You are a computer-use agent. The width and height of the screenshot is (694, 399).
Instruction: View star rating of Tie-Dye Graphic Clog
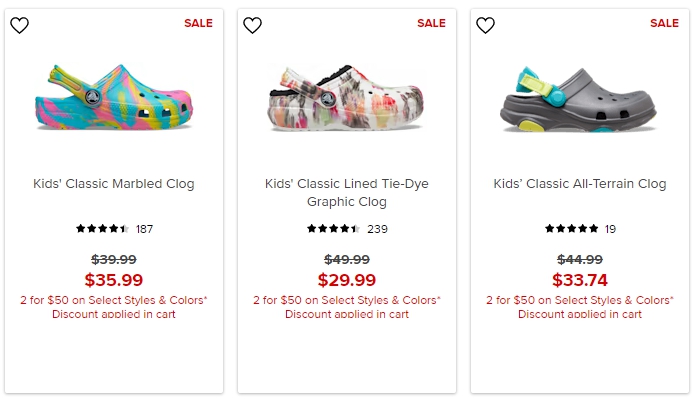(x=334, y=229)
